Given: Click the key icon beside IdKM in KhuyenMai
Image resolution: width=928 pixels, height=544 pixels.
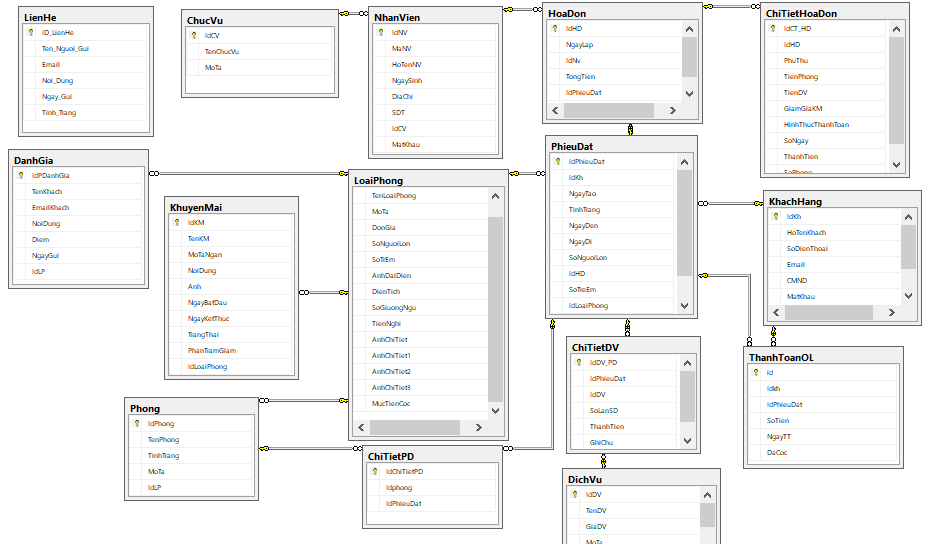Looking at the screenshot, I should click(176, 223).
